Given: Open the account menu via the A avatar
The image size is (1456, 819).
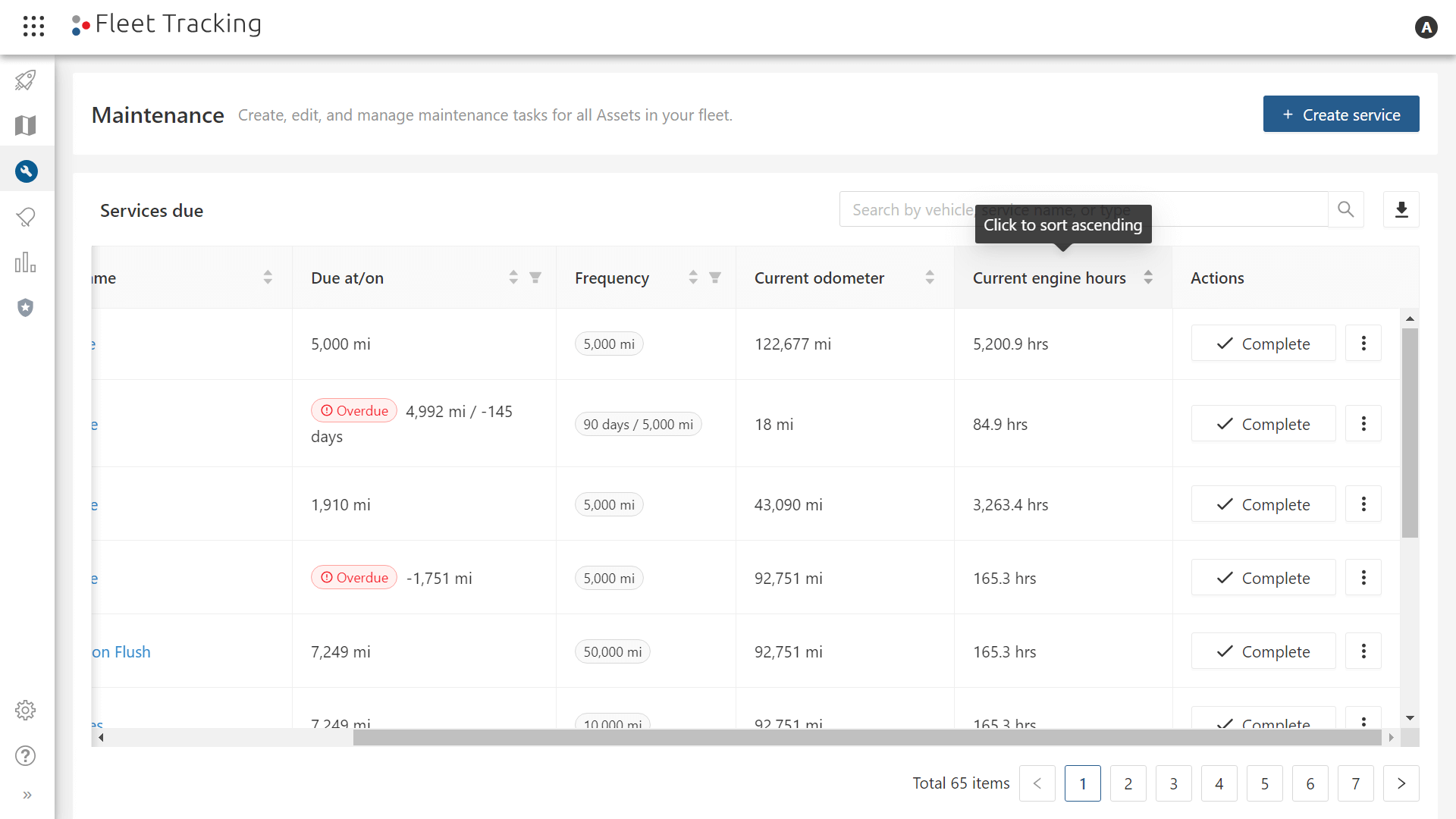Looking at the screenshot, I should pyautogui.click(x=1427, y=27).
